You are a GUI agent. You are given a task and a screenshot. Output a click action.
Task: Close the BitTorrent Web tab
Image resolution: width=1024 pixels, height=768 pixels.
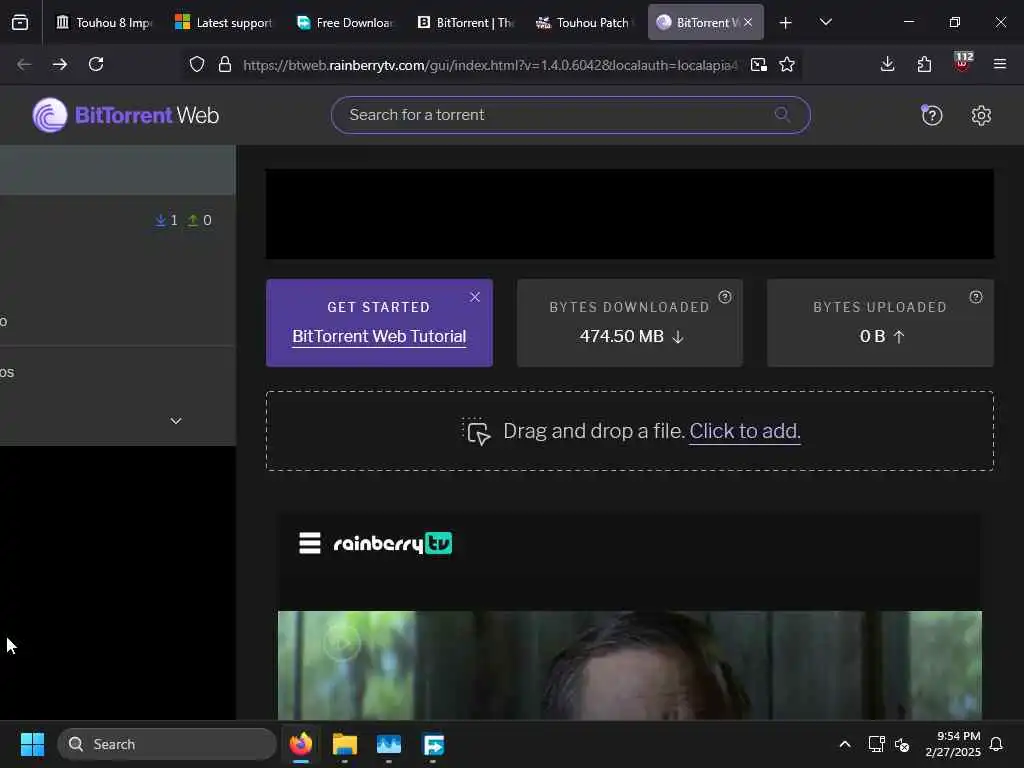(x=748, y=22)
